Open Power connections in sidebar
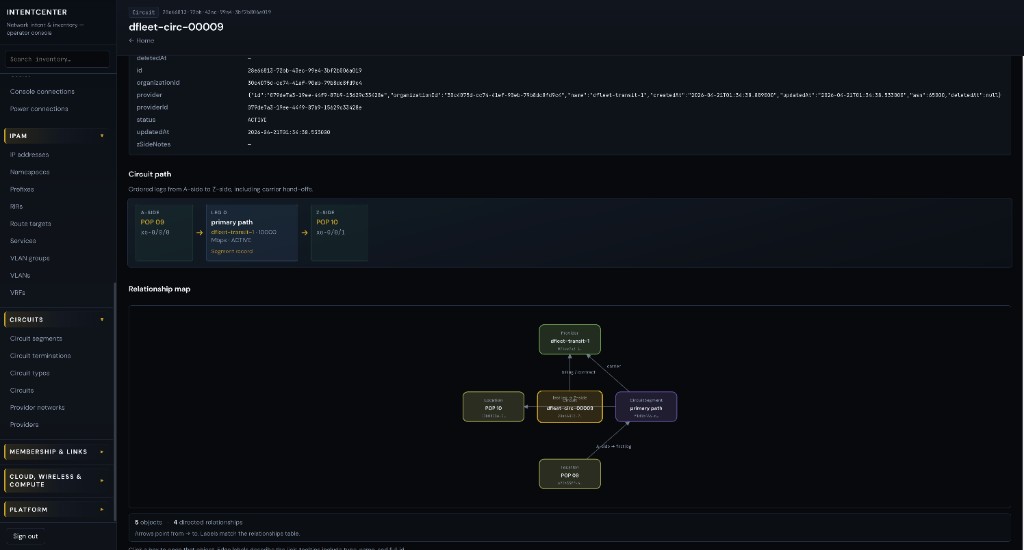This screenshot has width=1024, height=550. [39, 108]
